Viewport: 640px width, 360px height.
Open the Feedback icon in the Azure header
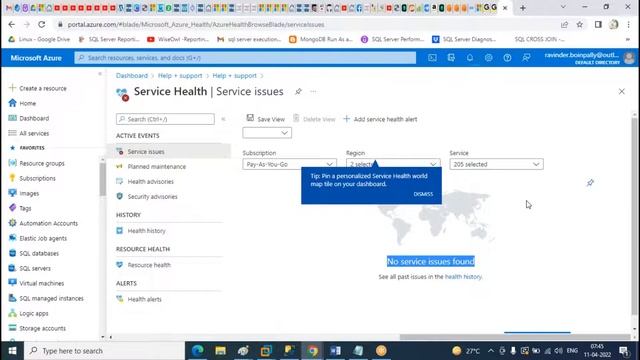click(x=526, y=58)
